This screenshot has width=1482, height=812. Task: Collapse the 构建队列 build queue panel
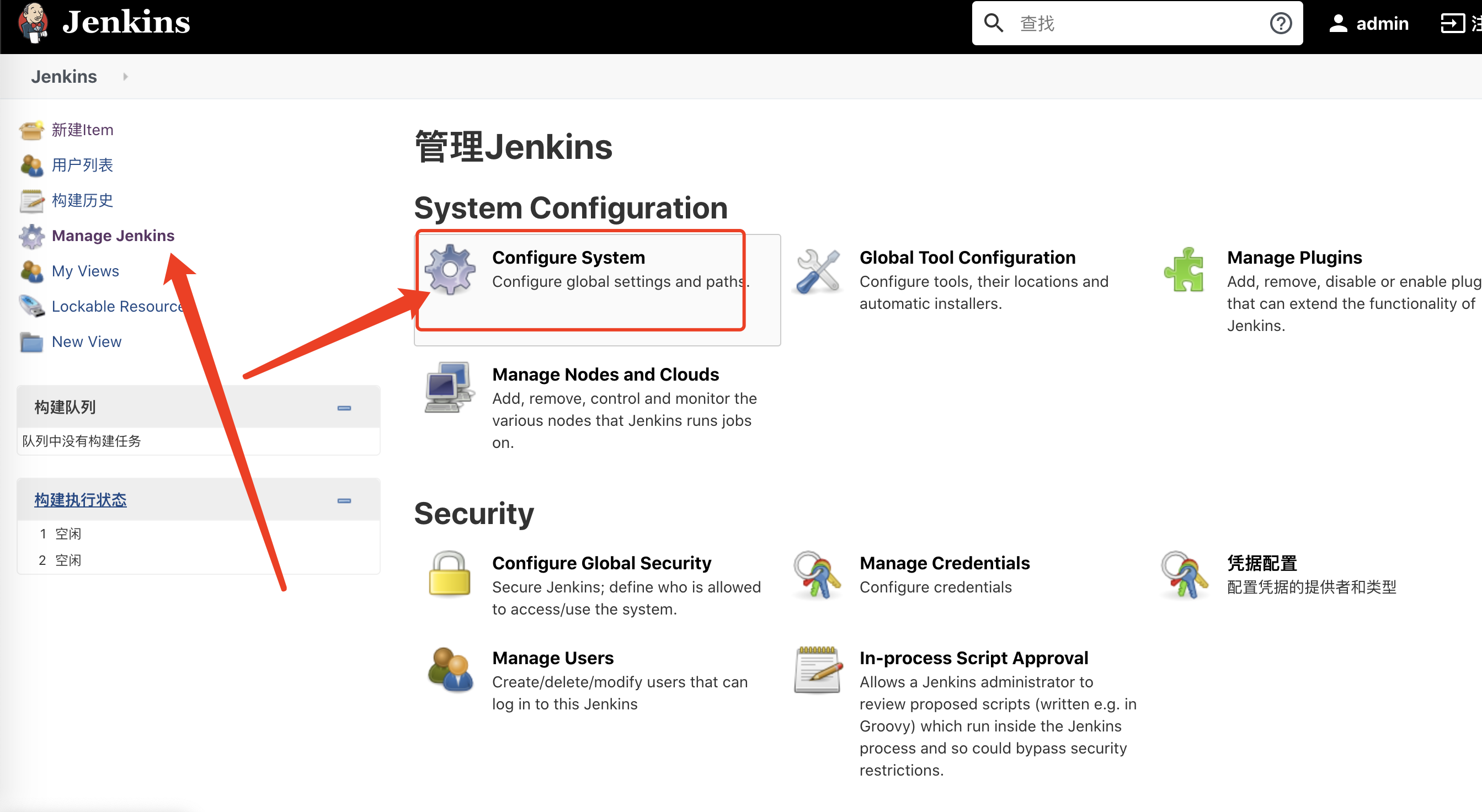pyautogui.click(x=344, y=408)
